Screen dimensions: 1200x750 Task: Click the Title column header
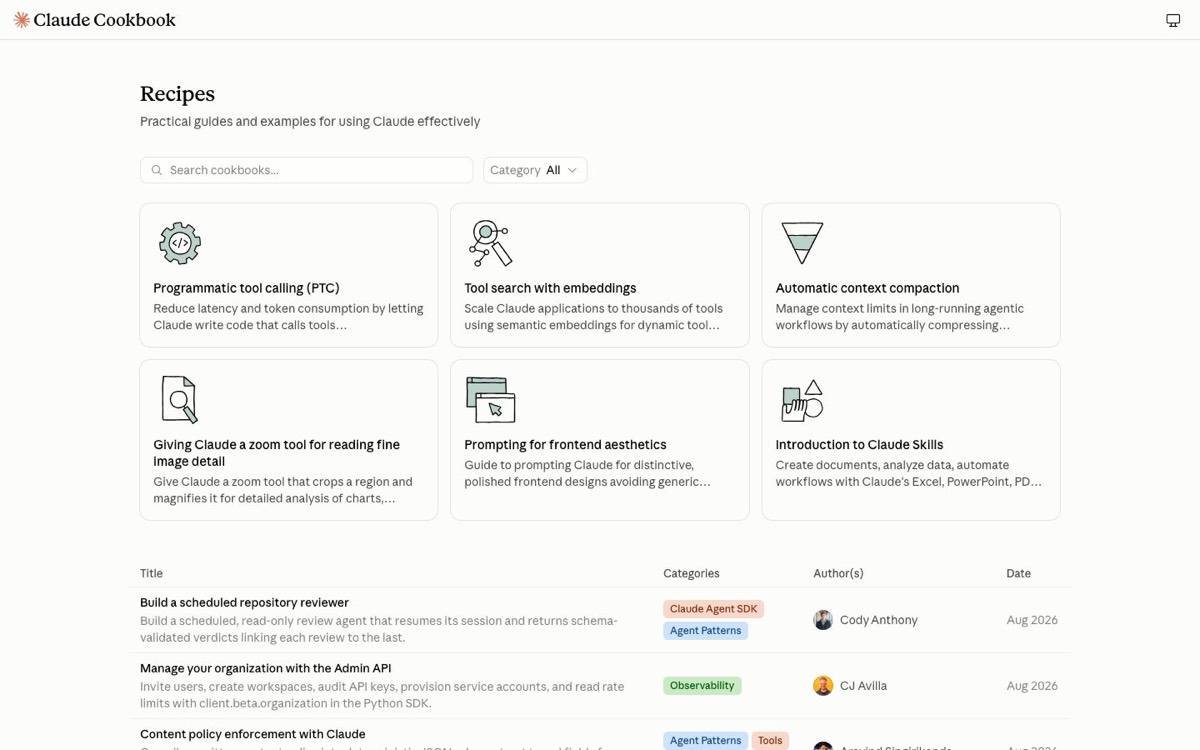click(x=151, y=574)
